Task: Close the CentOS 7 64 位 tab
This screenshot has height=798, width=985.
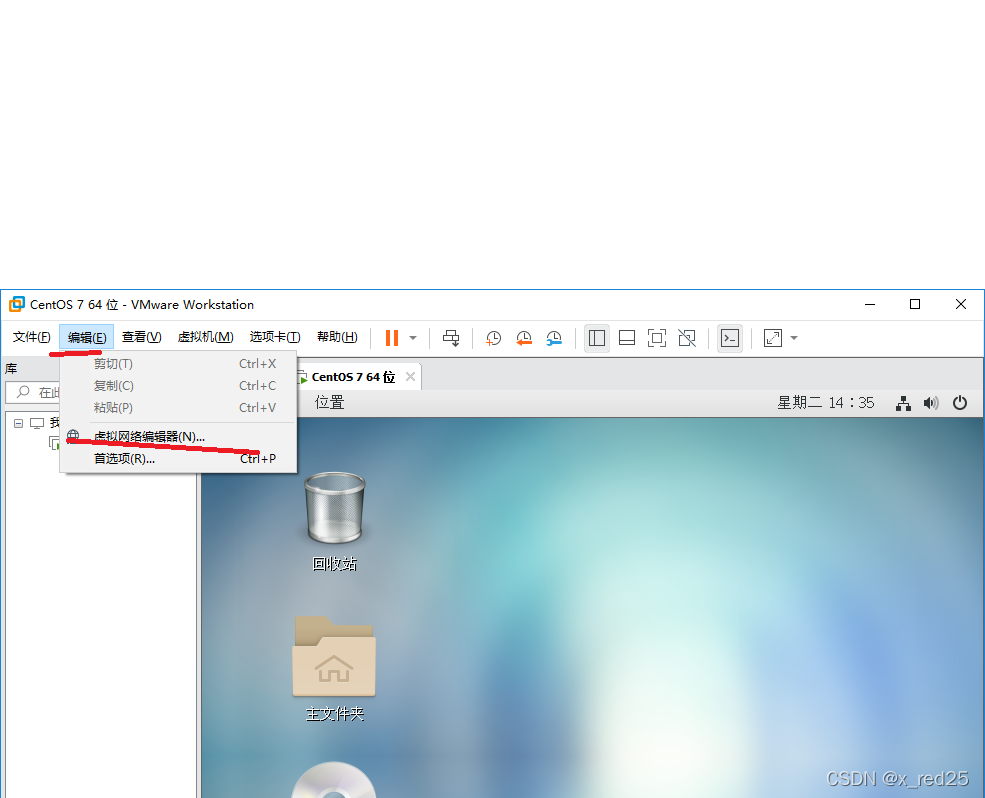Action: point(410,376)
